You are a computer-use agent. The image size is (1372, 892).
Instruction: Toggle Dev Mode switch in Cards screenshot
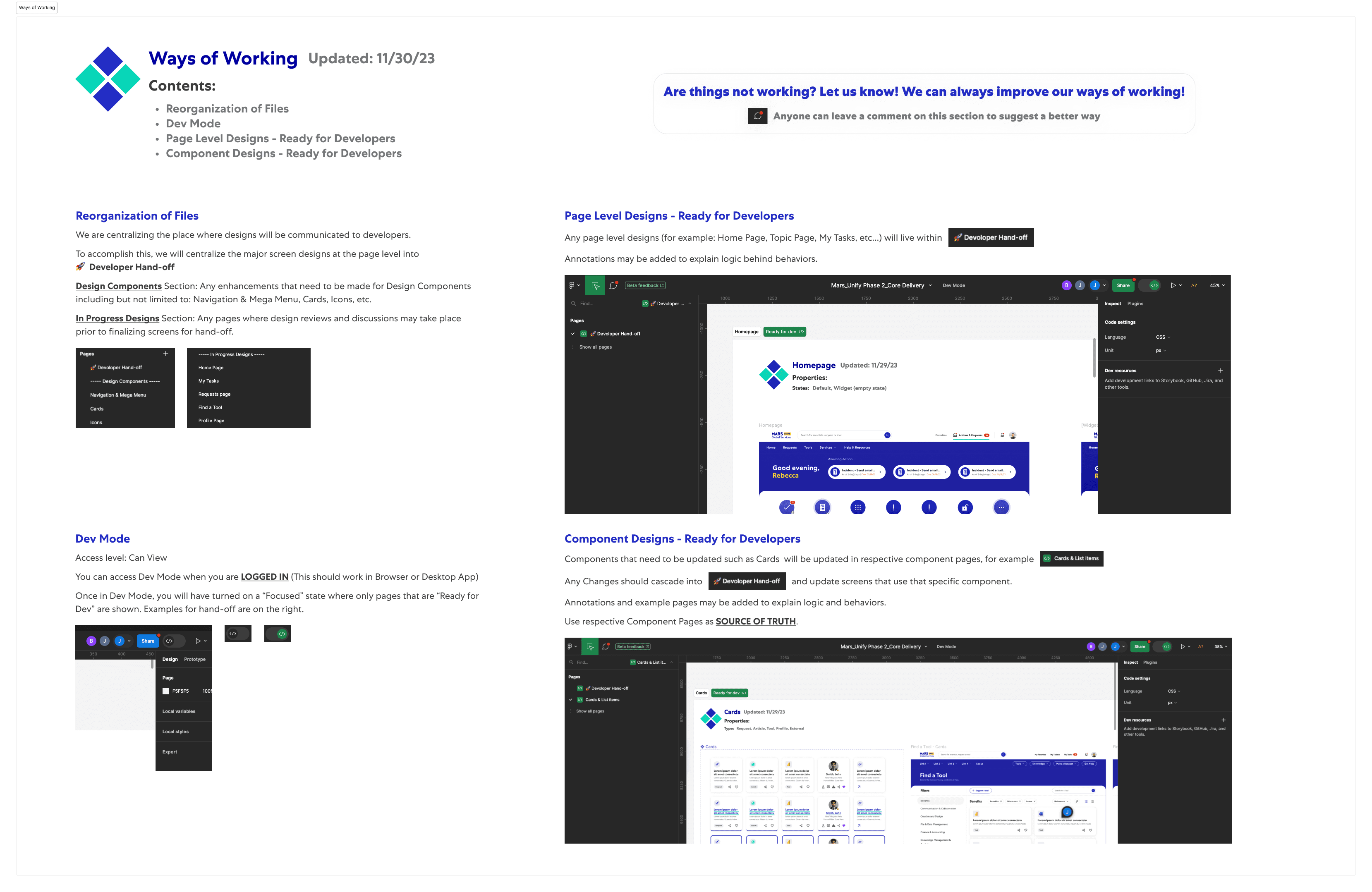pos(1163,646)
